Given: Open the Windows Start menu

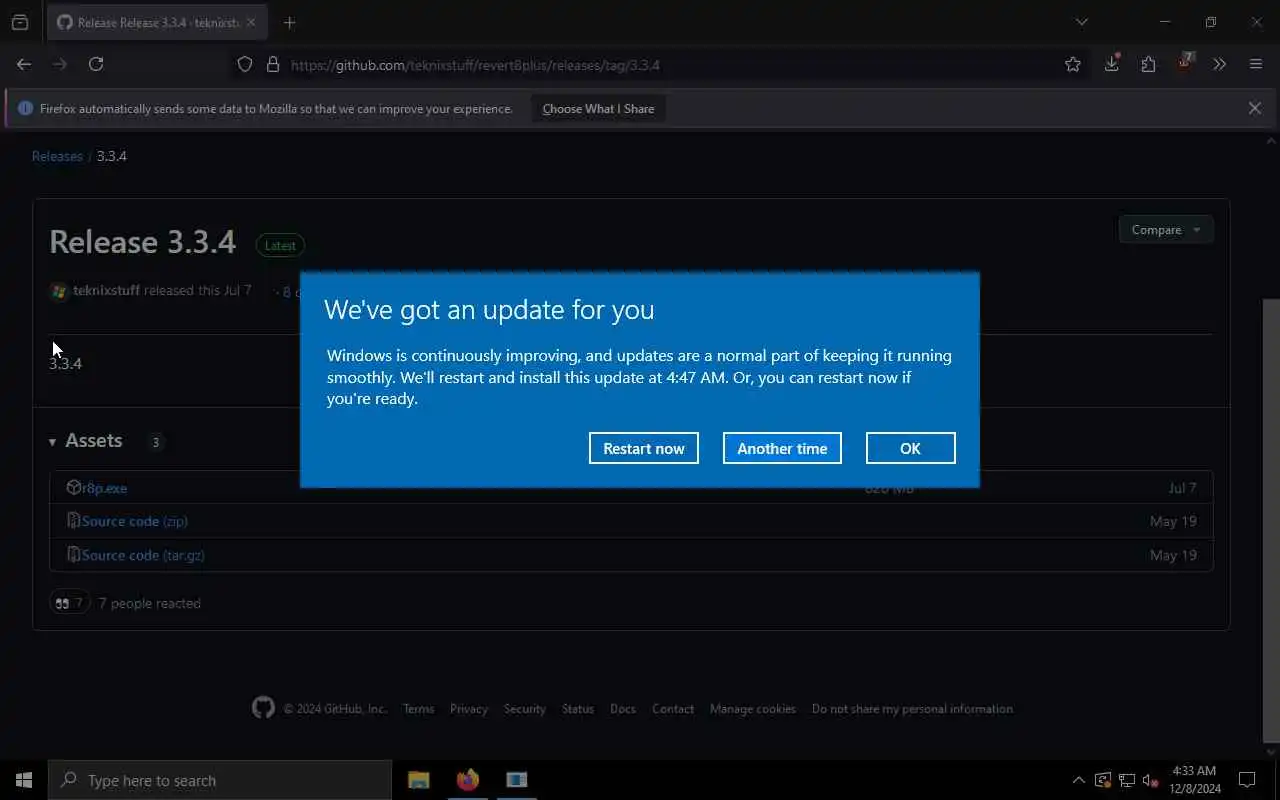Looking at the screenshot, I should [24, 780].
